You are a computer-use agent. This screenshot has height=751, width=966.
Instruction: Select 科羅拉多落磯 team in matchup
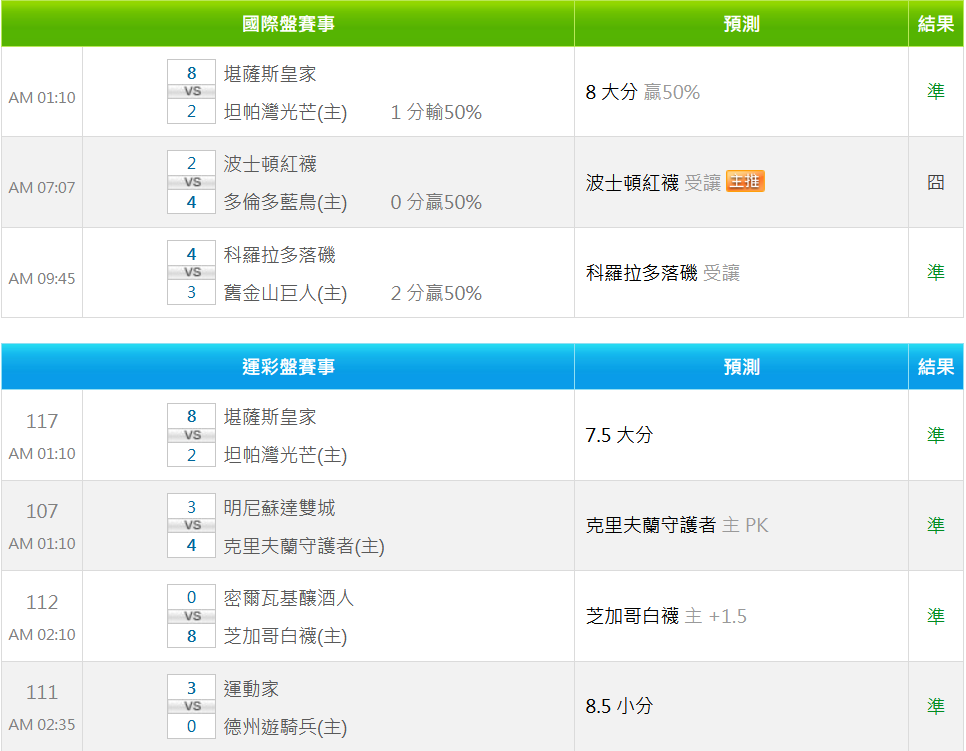click(x=279, y=254)
